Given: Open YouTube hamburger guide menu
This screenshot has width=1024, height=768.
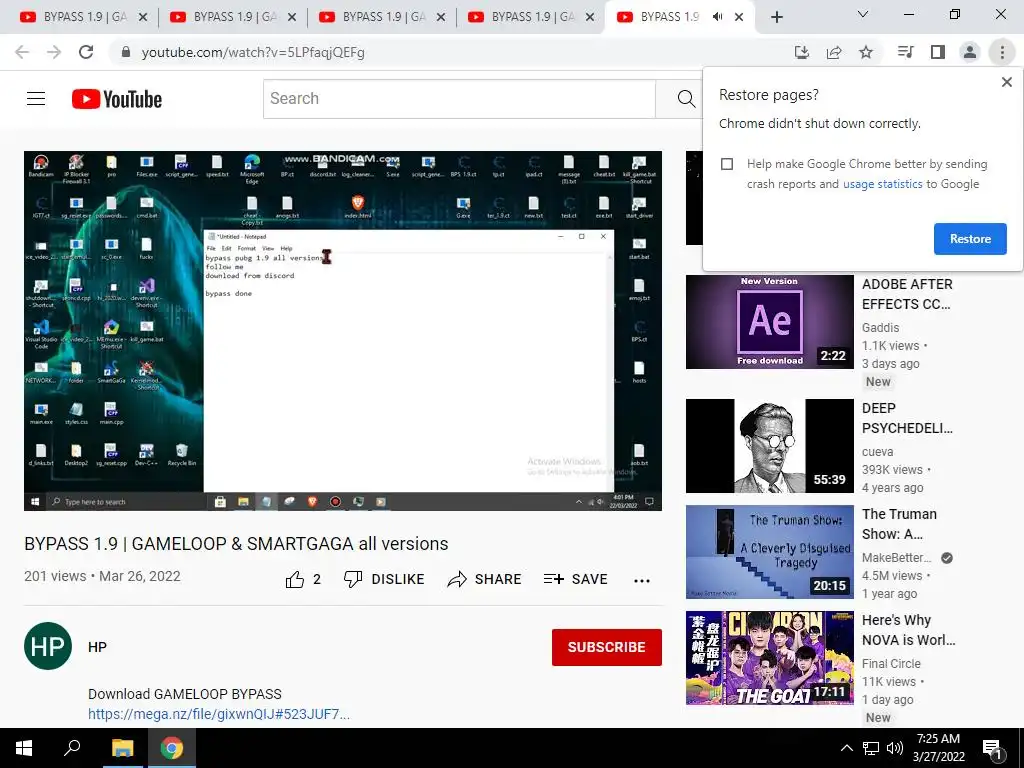Looking at the screenshot, I should point(36,99).
